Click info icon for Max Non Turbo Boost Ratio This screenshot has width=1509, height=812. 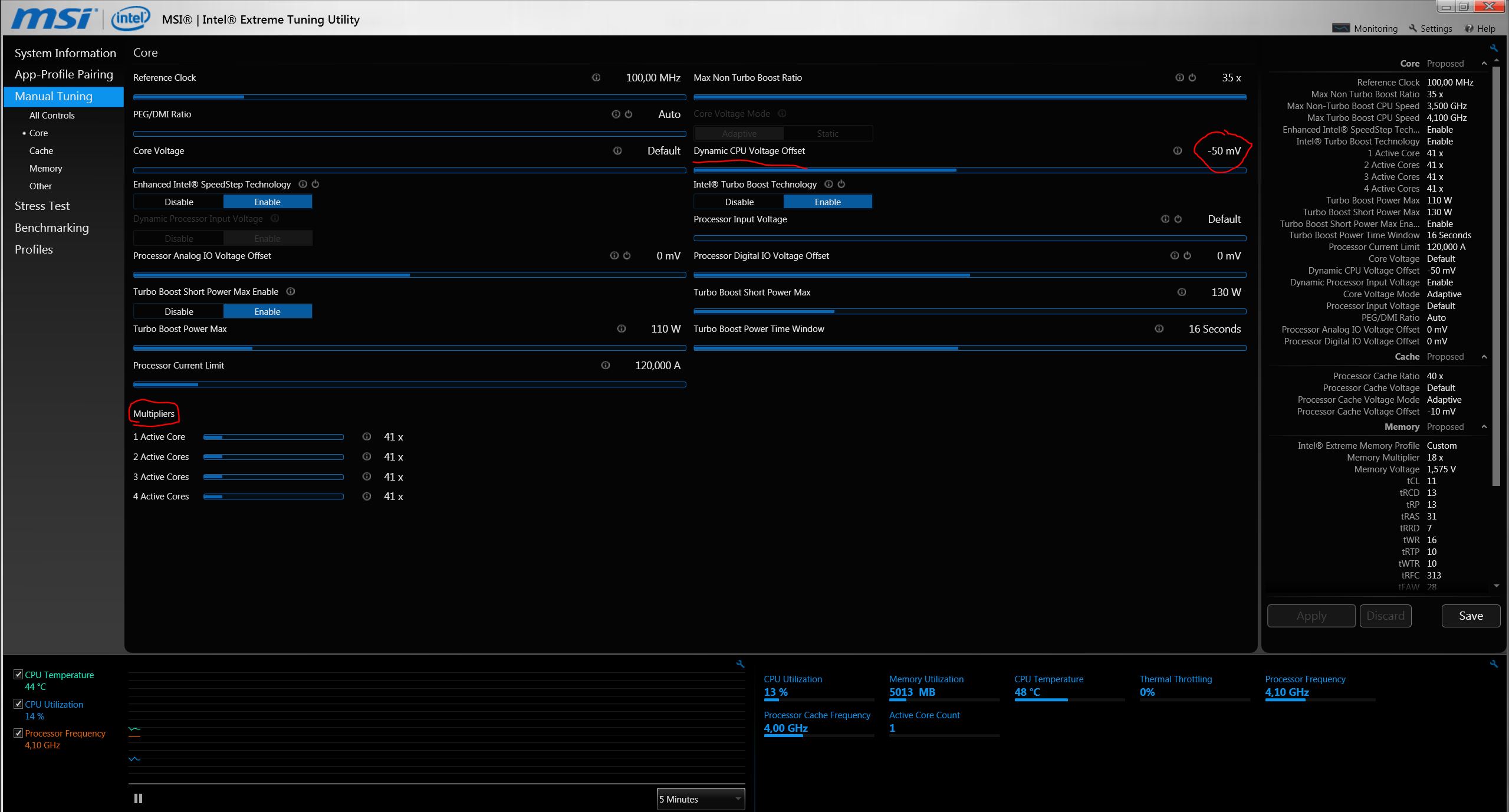[x=1179, y=77]
